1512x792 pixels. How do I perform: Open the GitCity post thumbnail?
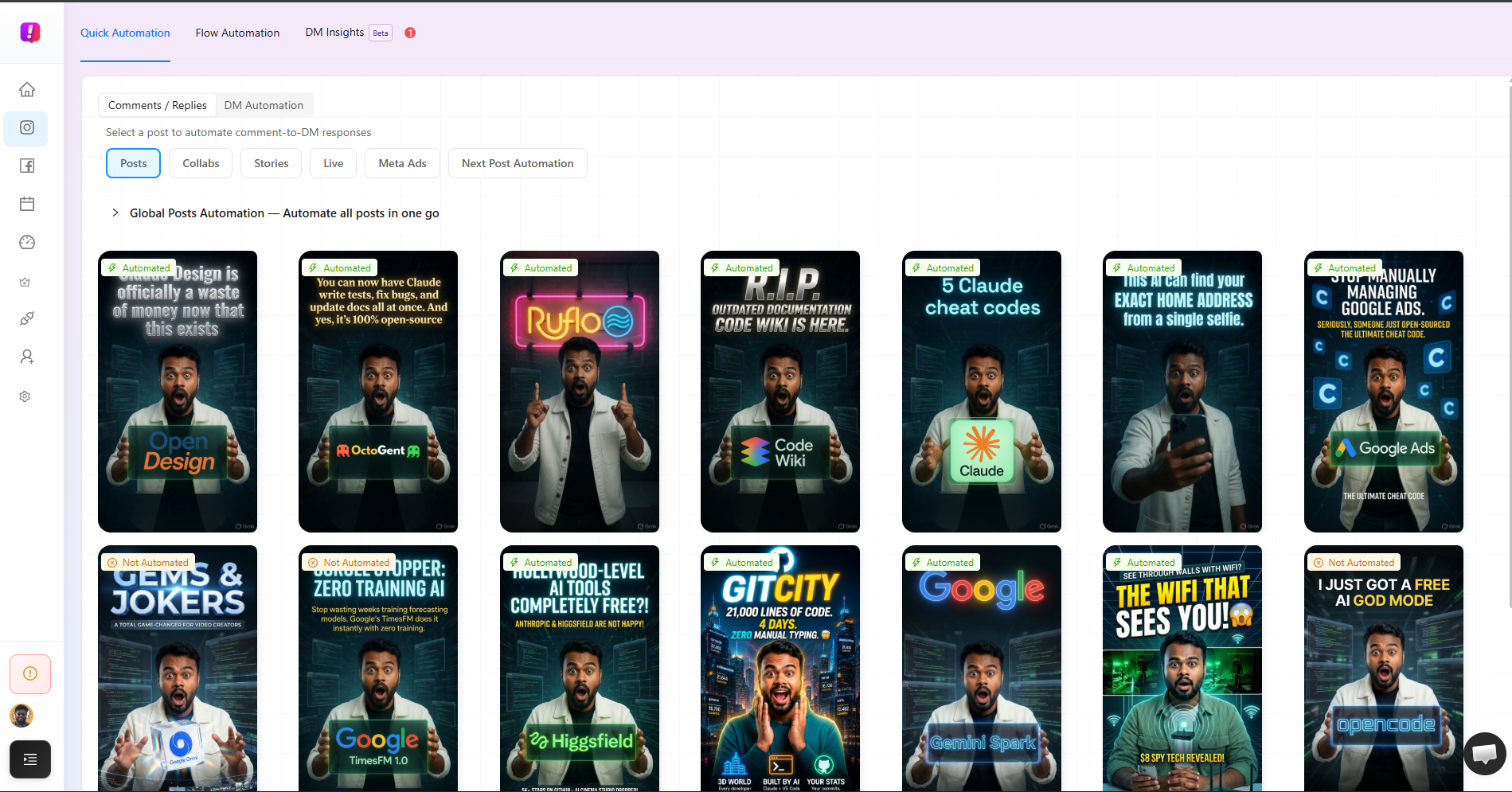pyautogui.click(x=780, y=669)
